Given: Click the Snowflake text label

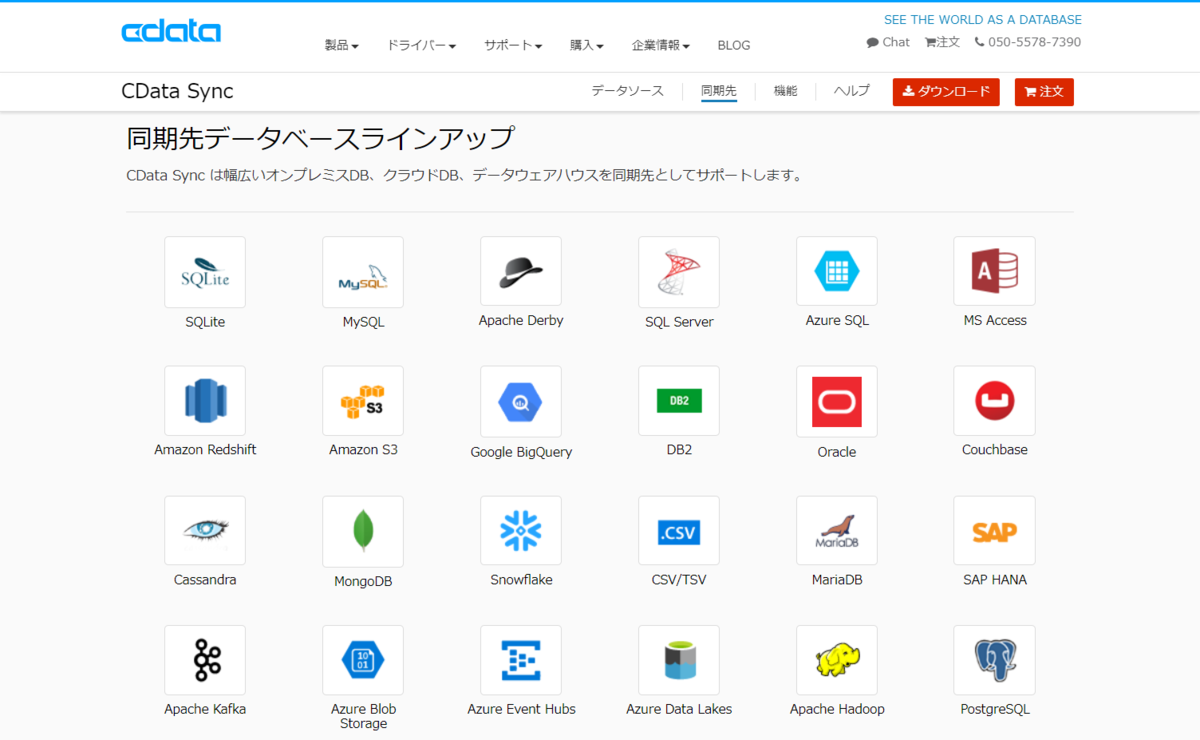Looking at the screenshot, I should 521,580.
